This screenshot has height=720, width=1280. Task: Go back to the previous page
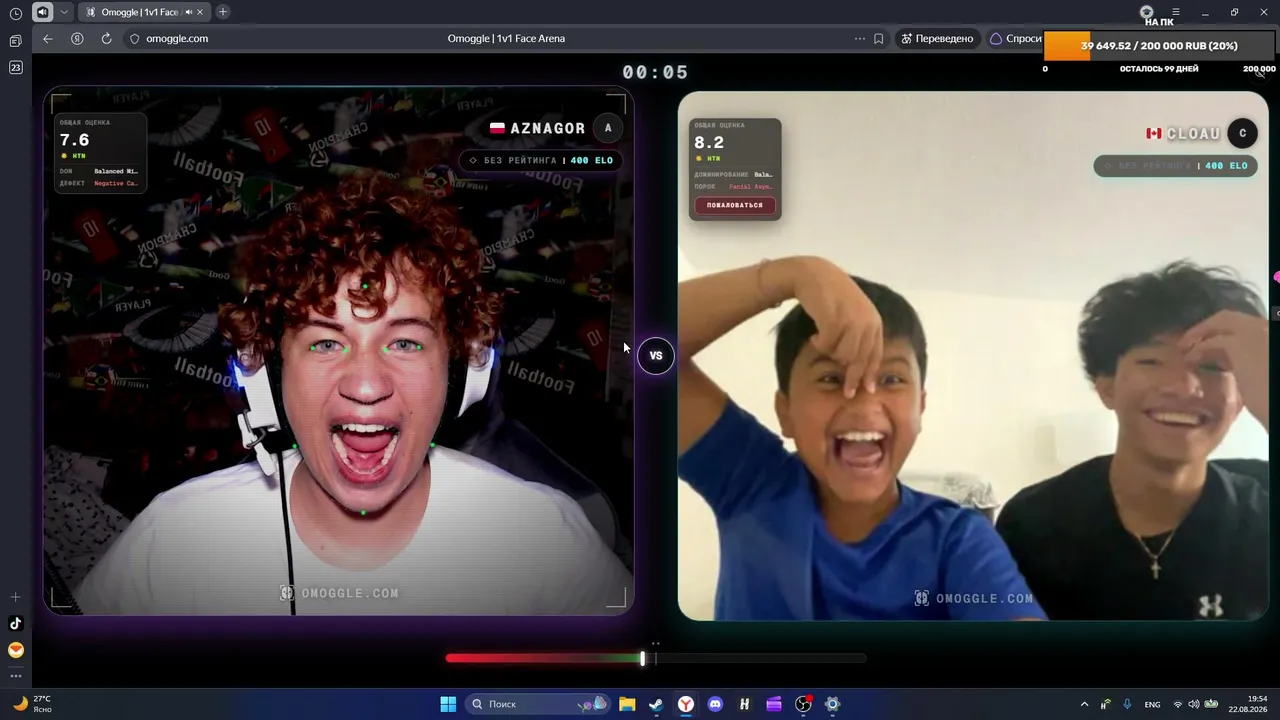pyautogui.click(x=48, y=39)
